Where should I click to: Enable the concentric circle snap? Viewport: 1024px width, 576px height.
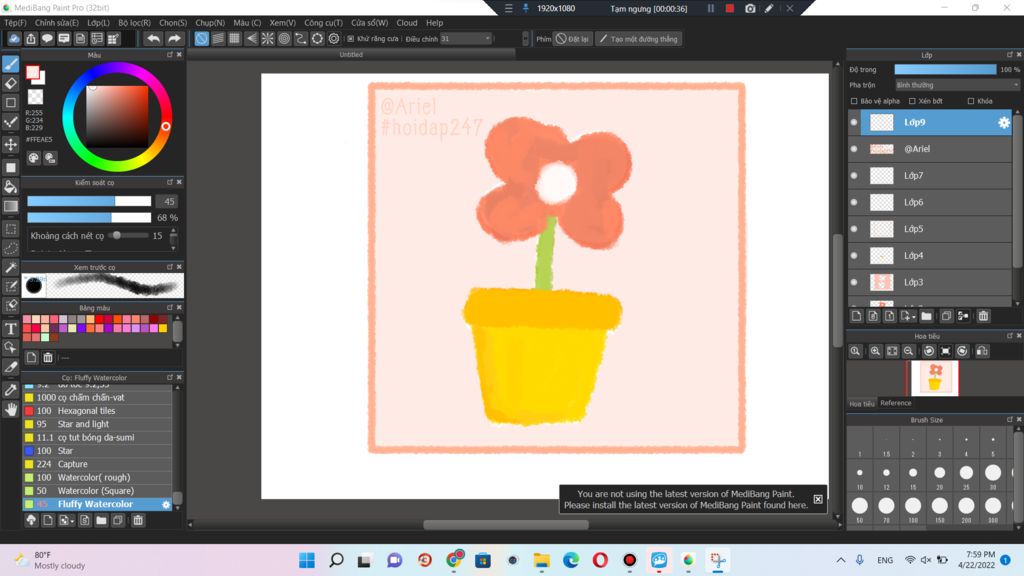284,39
